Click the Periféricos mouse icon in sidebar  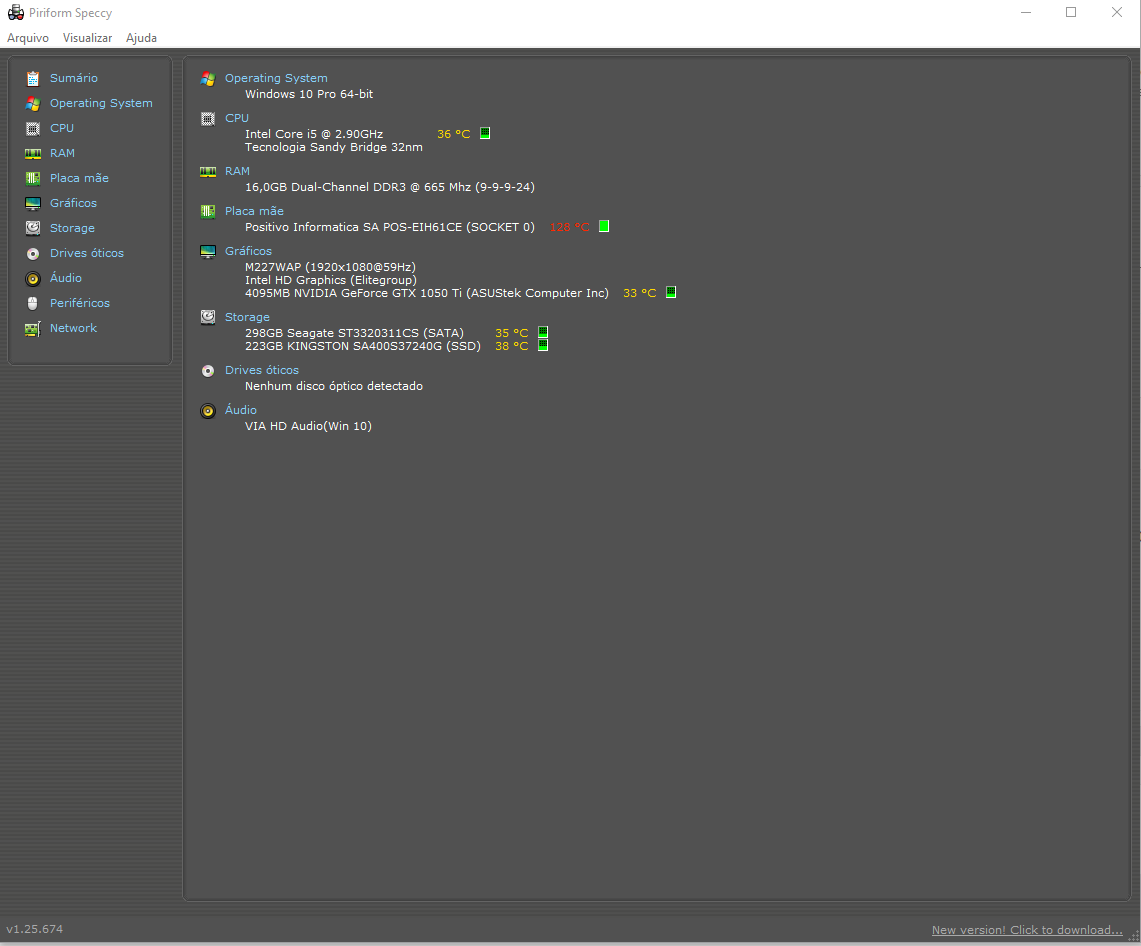(33, 303)
